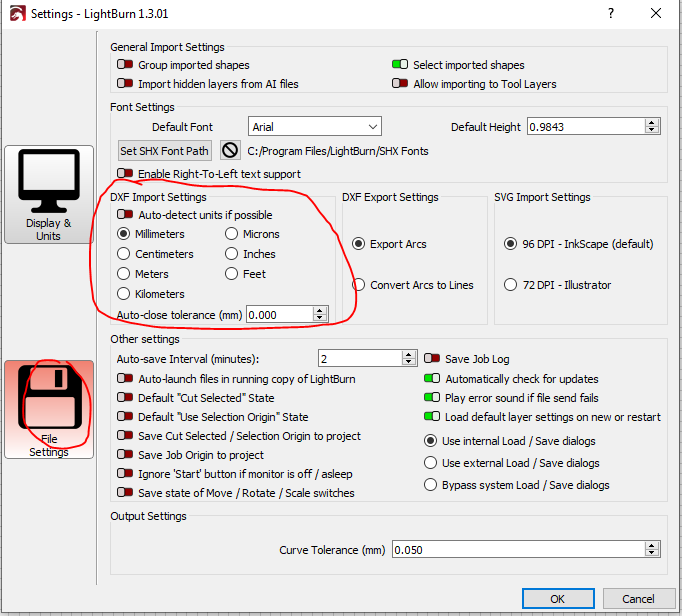Select the Inches DXF import unit

click(x=231, y=254)
